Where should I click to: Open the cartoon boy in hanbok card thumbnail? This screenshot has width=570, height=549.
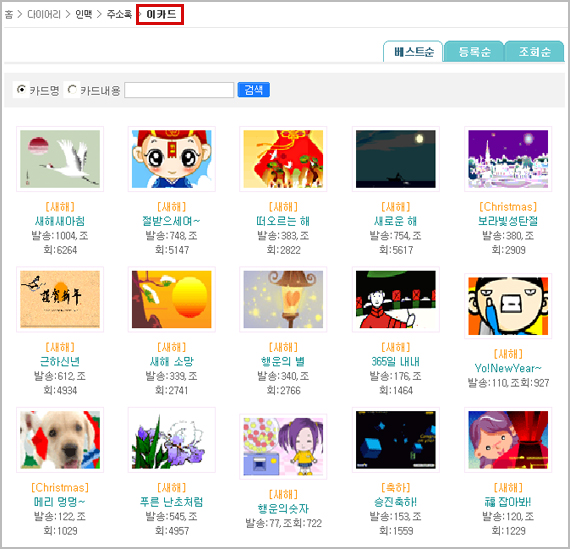(x=172, y=159)
